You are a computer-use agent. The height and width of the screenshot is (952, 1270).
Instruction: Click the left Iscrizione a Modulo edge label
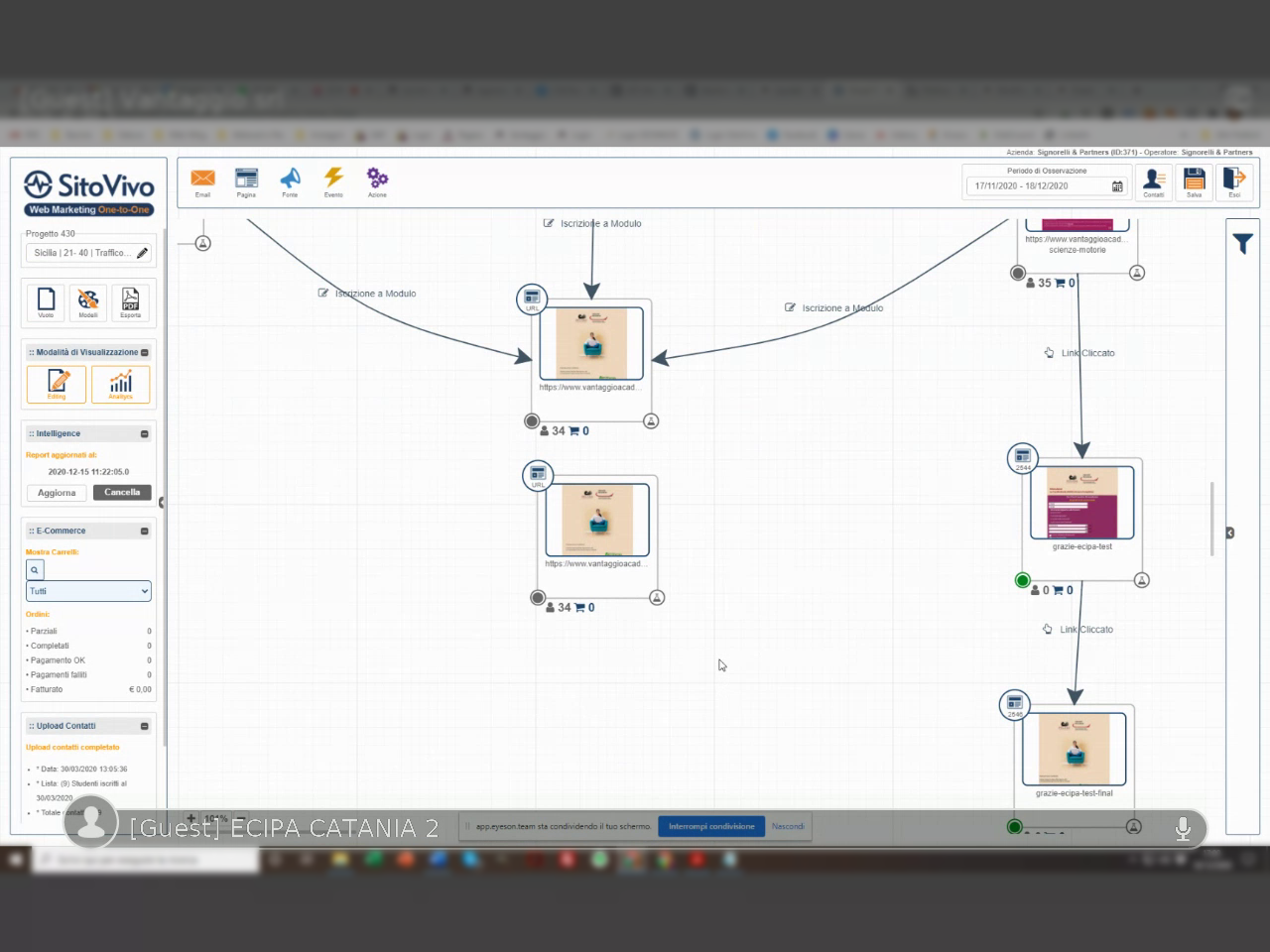[367, 294]
